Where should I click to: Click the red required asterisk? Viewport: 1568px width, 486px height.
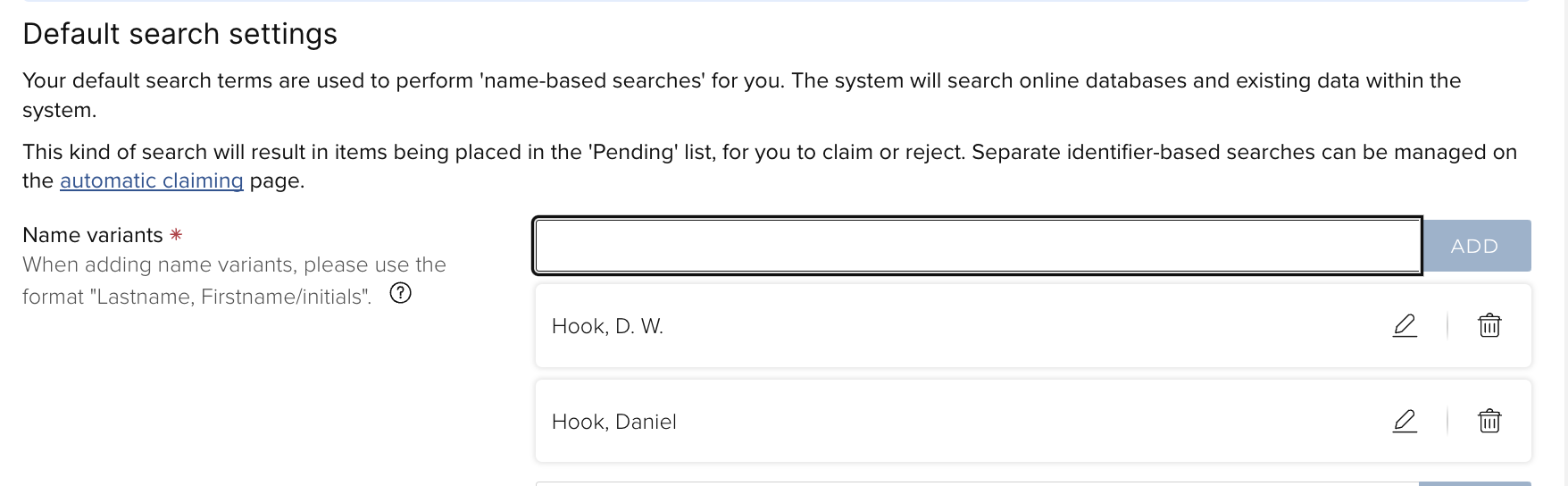[176, 235]
